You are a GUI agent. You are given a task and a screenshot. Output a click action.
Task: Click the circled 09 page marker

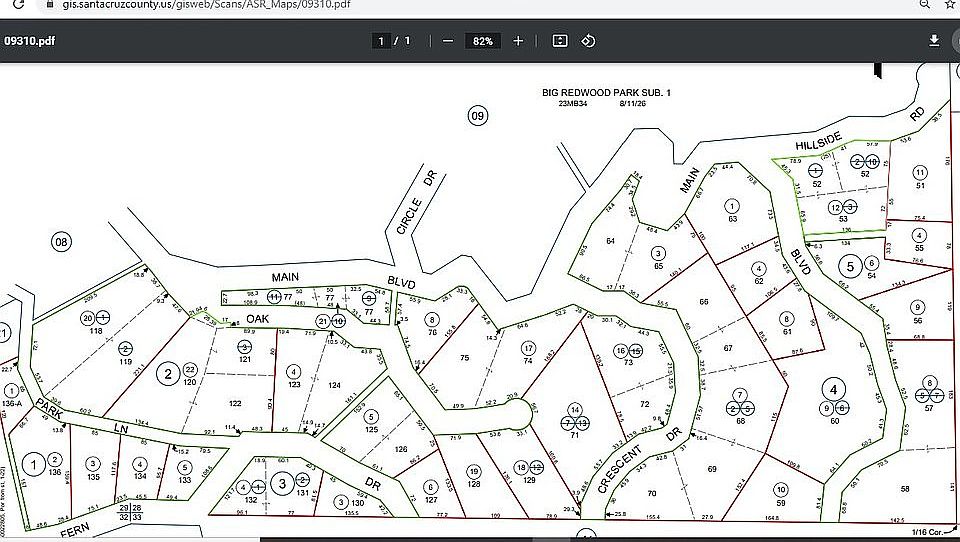point(478,115)
